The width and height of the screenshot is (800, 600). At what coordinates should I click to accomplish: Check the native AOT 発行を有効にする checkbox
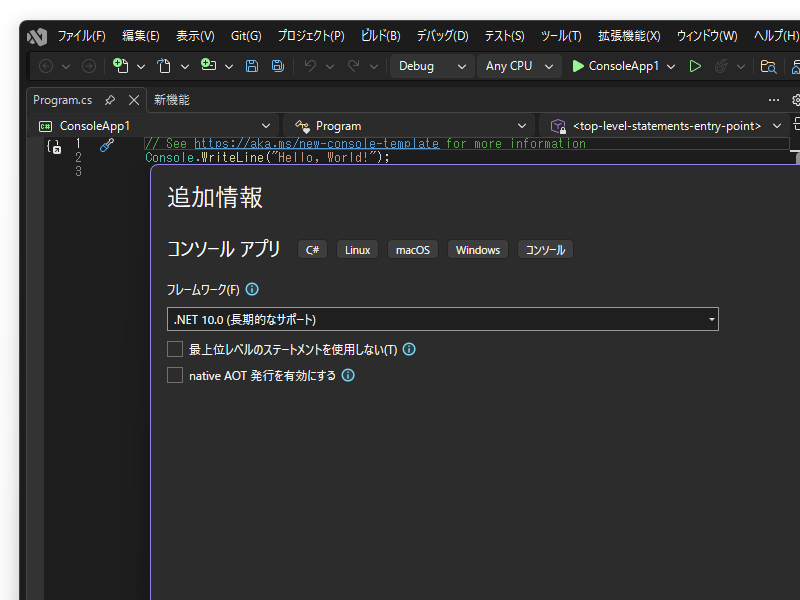click(175, 375)
